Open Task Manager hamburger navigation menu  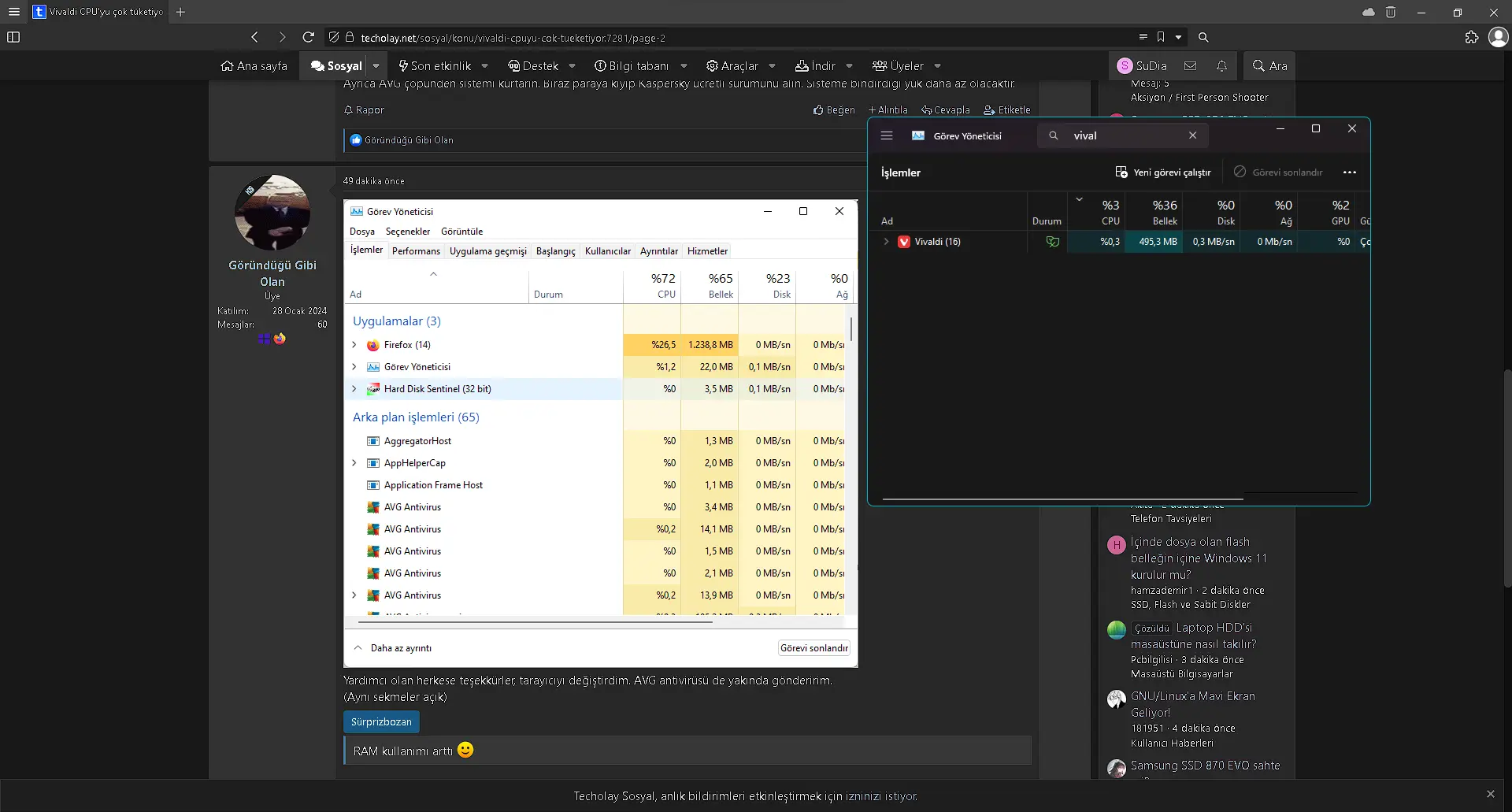tap(887, 135)
